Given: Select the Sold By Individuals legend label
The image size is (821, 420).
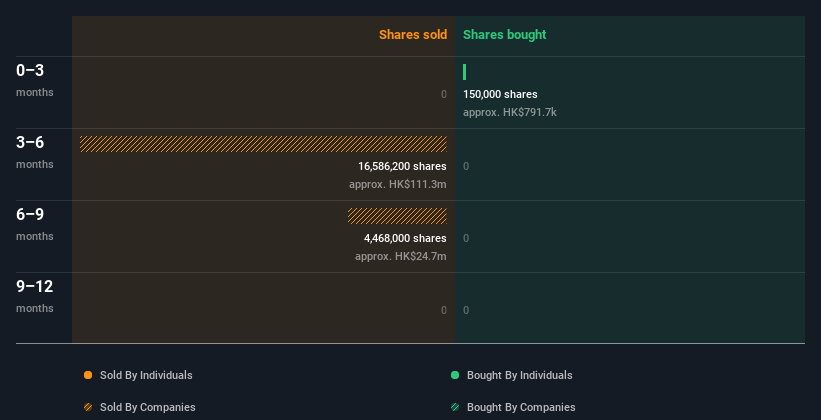Looking at the screenshot, I should [146, 375].
